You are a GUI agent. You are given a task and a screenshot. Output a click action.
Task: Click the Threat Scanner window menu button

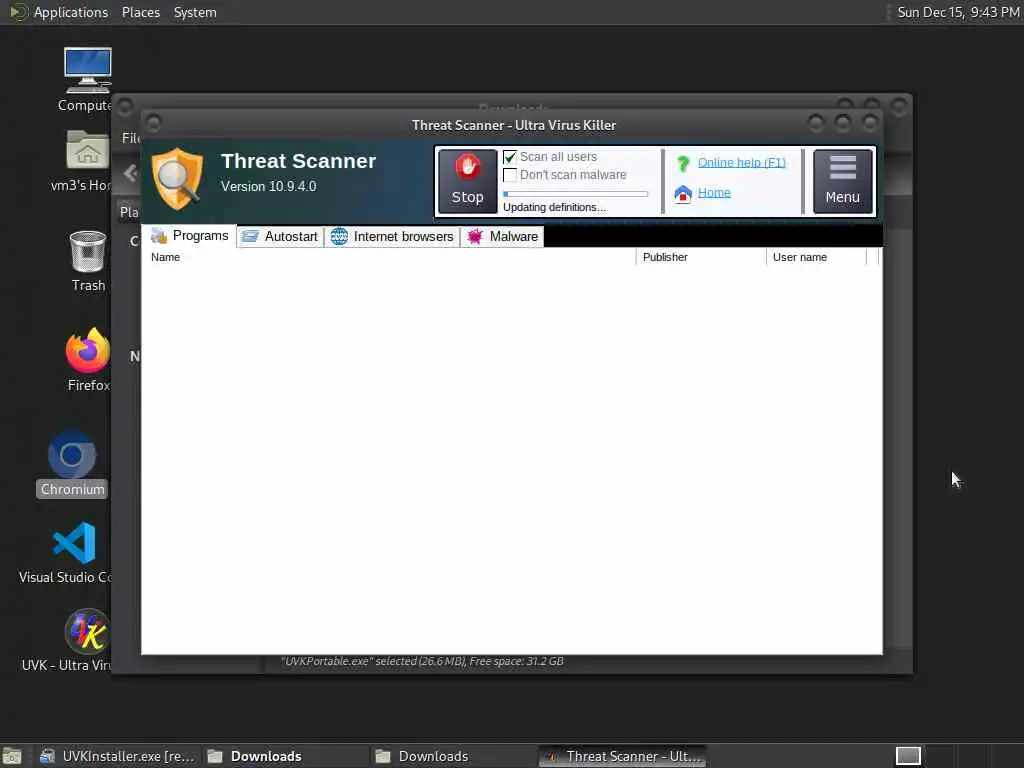click(153, 123)
